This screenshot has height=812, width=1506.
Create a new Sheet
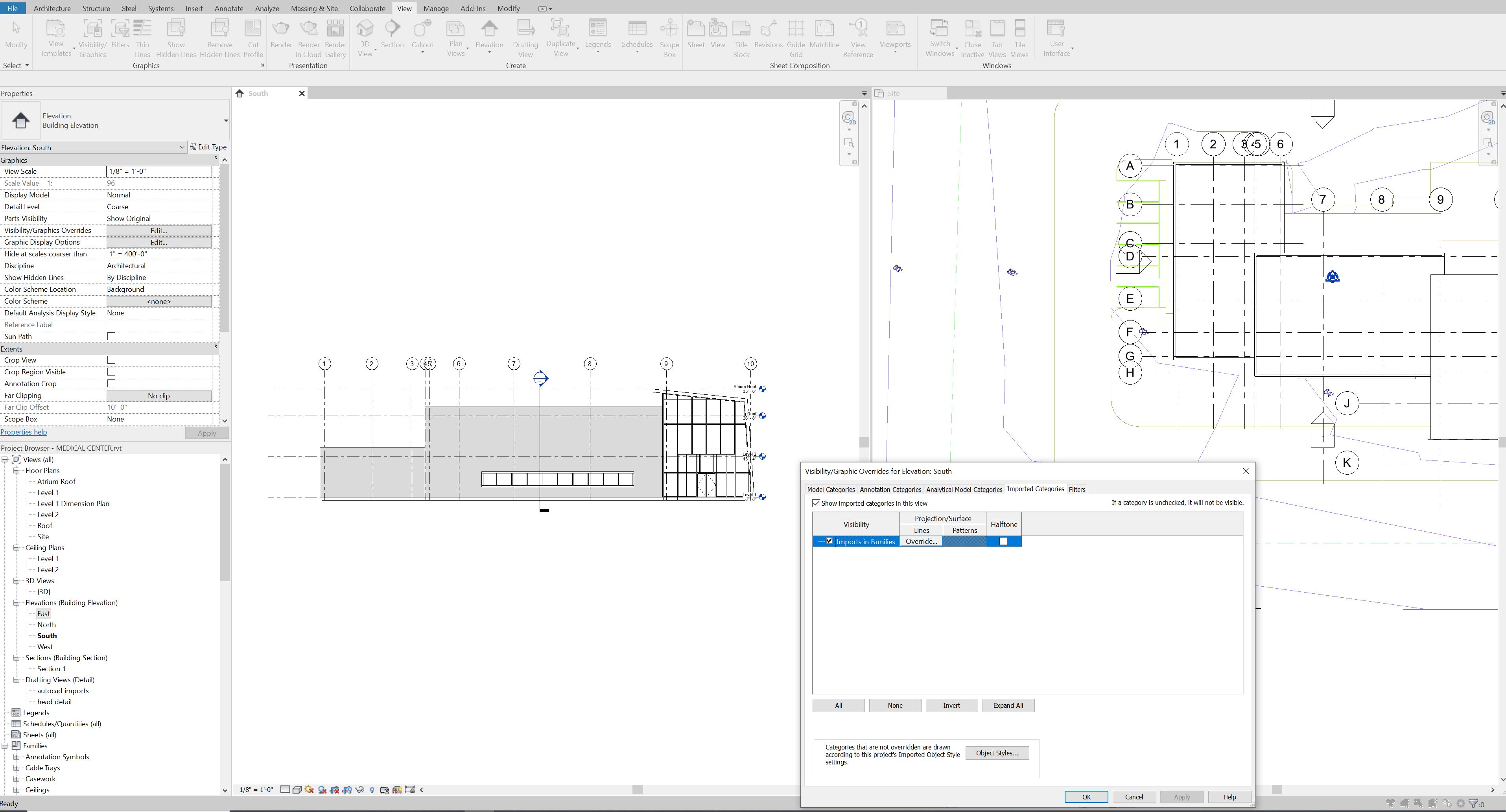point(696,34)
